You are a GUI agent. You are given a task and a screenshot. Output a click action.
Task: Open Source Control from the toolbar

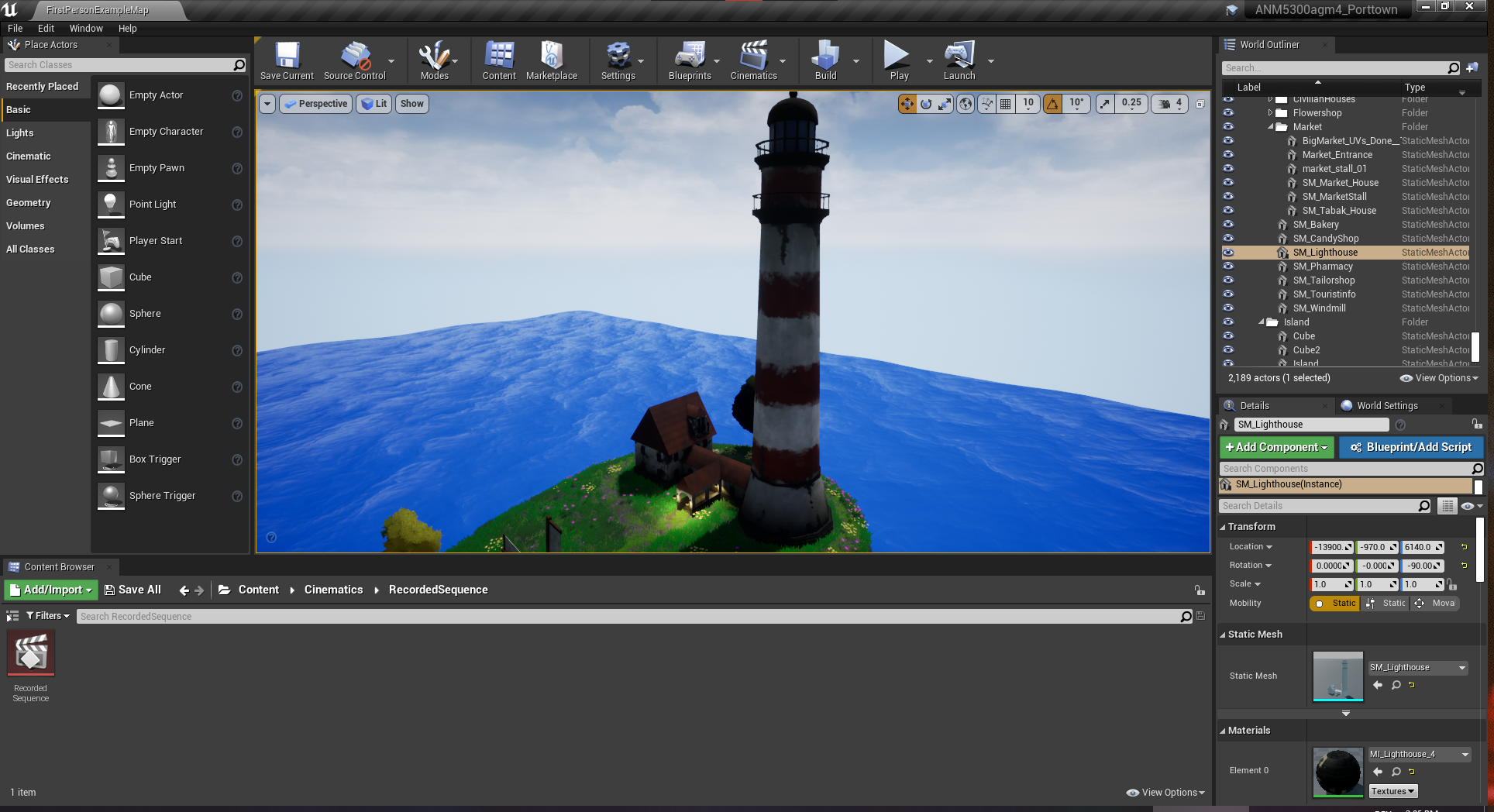point(354,60)
